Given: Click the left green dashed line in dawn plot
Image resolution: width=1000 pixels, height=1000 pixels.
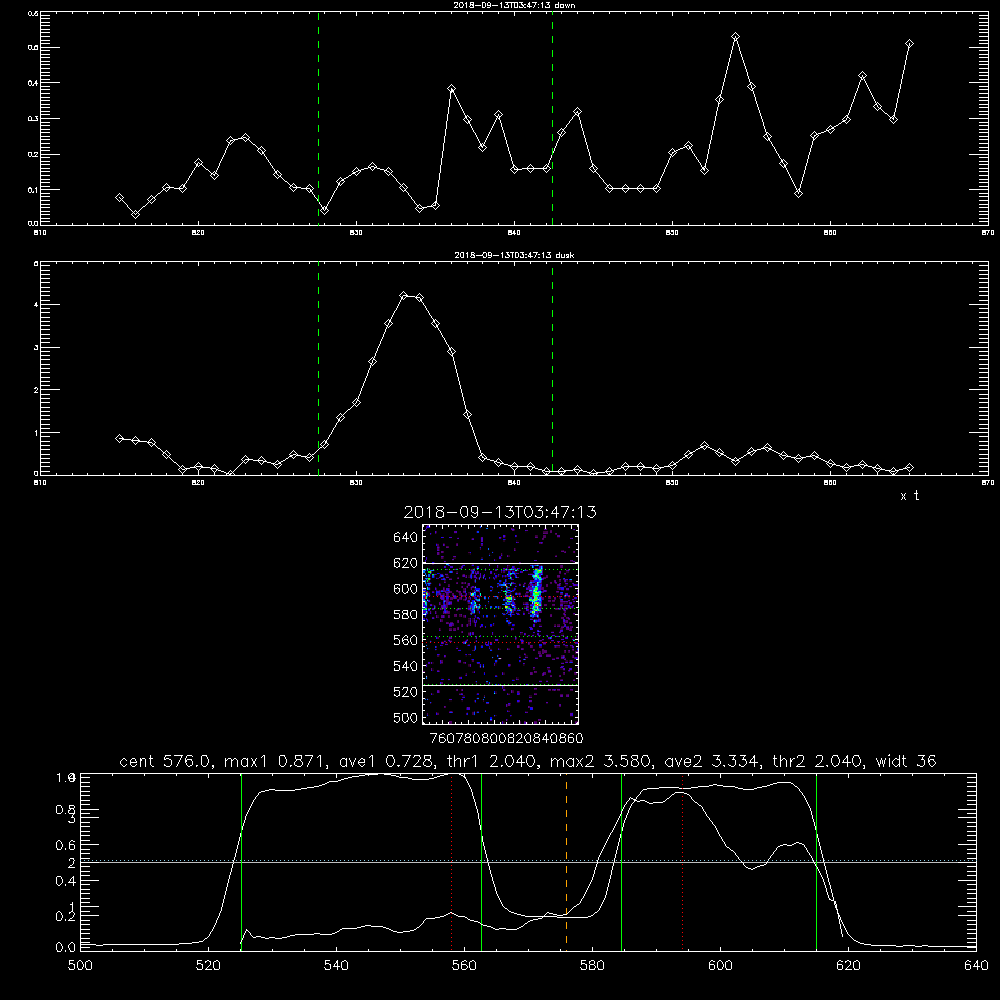Looking at the screenshot, I should 318,119.
